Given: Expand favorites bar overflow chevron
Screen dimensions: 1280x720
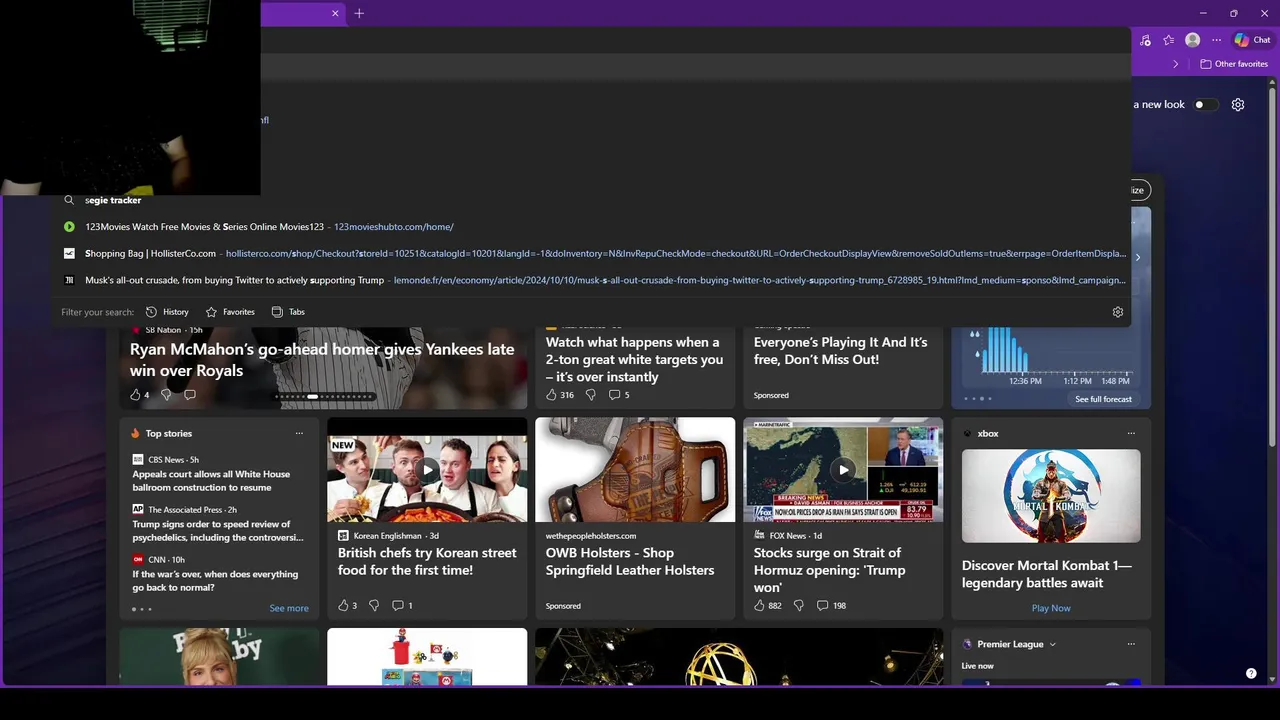Looking at the screenshot, I should tap(1176, 64).
